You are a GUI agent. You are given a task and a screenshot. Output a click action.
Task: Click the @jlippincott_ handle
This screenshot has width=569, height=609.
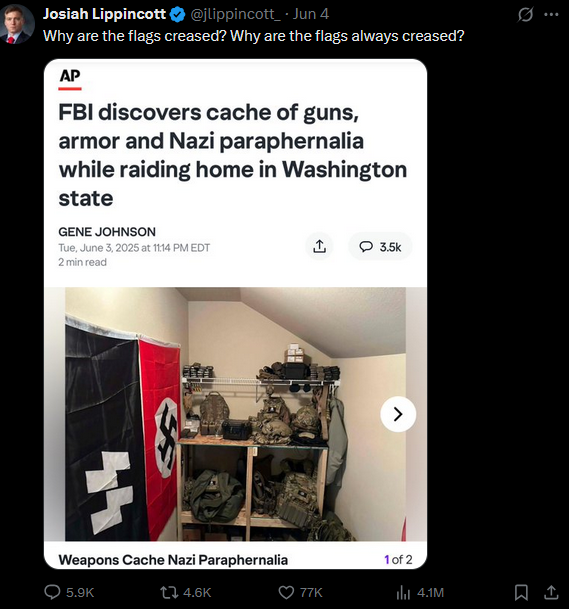click(x=235, y=14)
